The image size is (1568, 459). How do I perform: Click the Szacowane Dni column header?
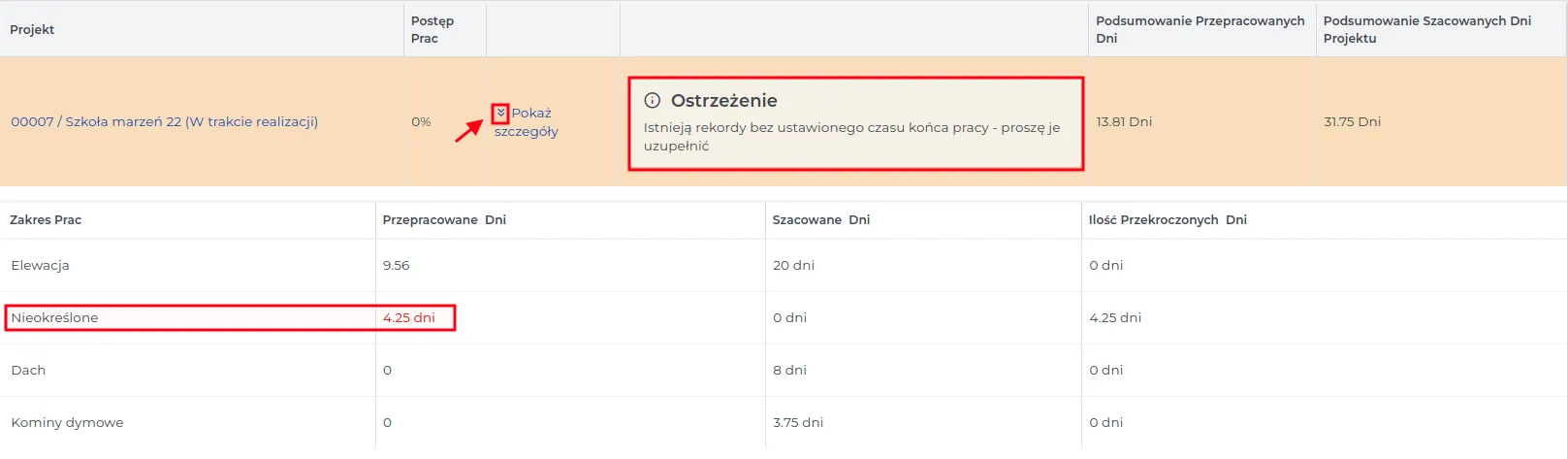click(x=821, y=219)
